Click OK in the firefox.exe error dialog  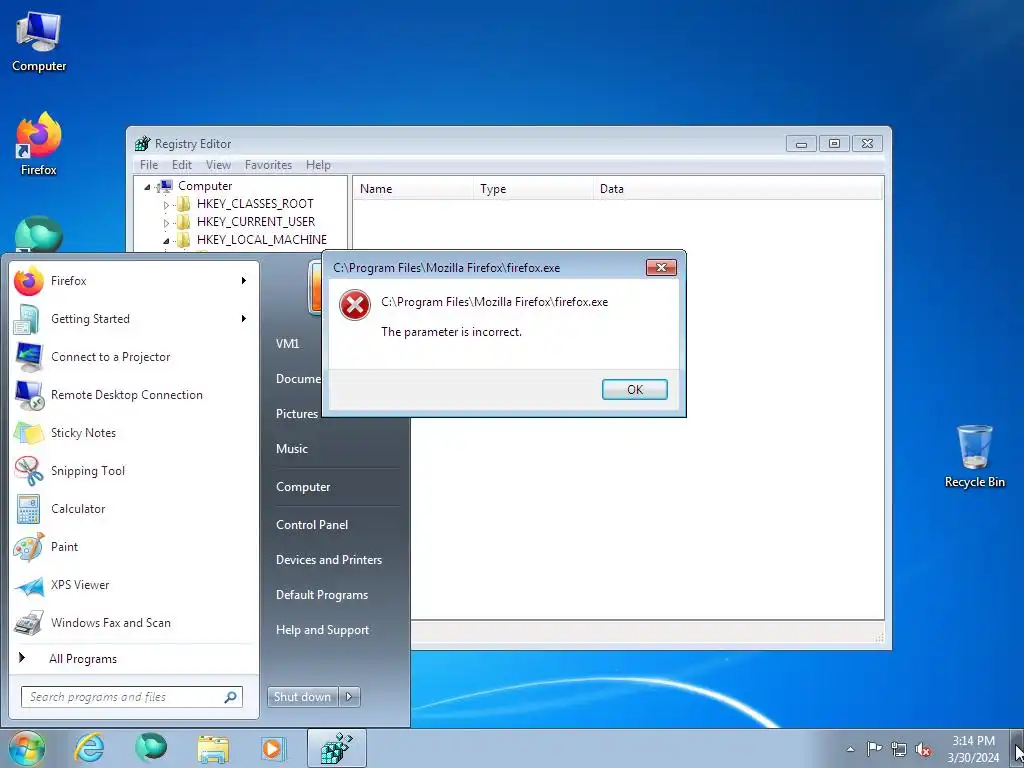pyautogui.click(x=634, y=389)
